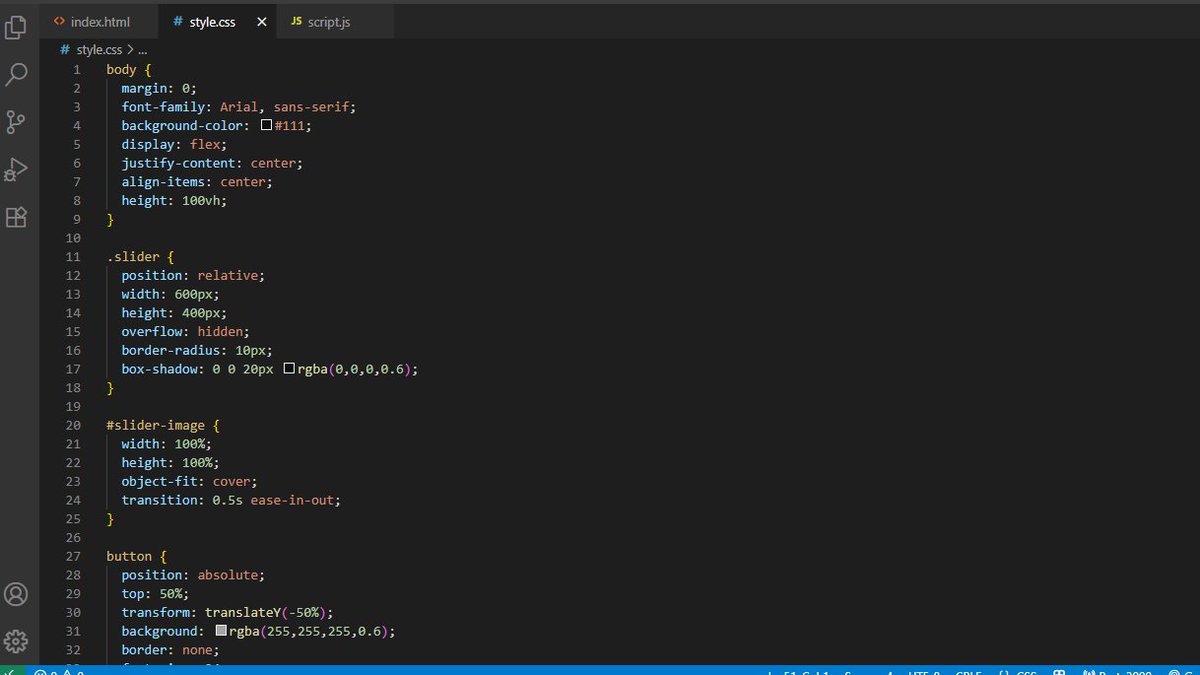Open the Extensions view
Screen dimensions: 1200x675
(x=16, y=217)
